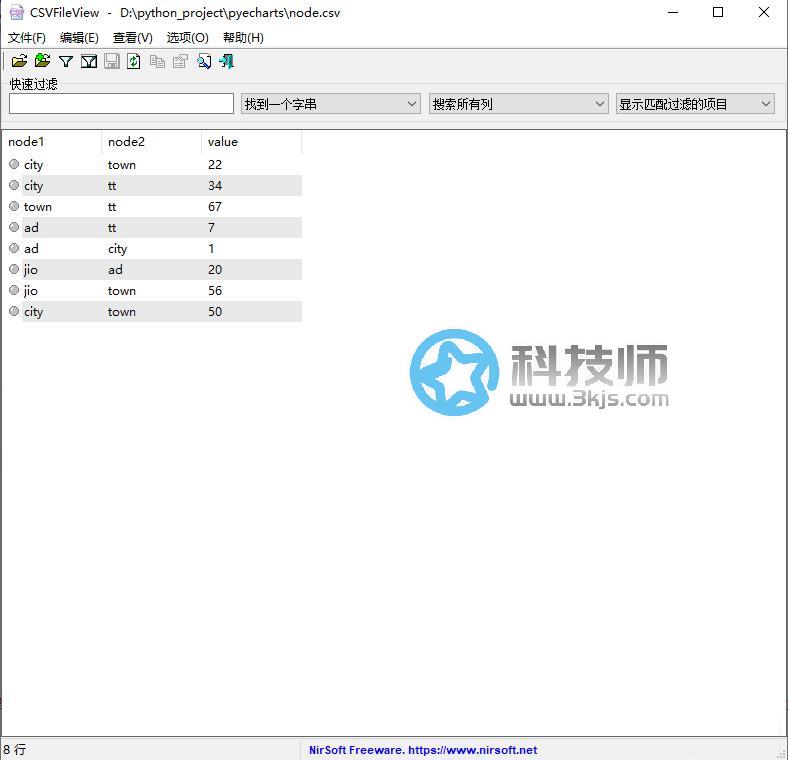Viewport: 788px width, 760px height.
Task: Click node2 cell 'tt' in the value 7 row
Action: [x=112, y=227]
